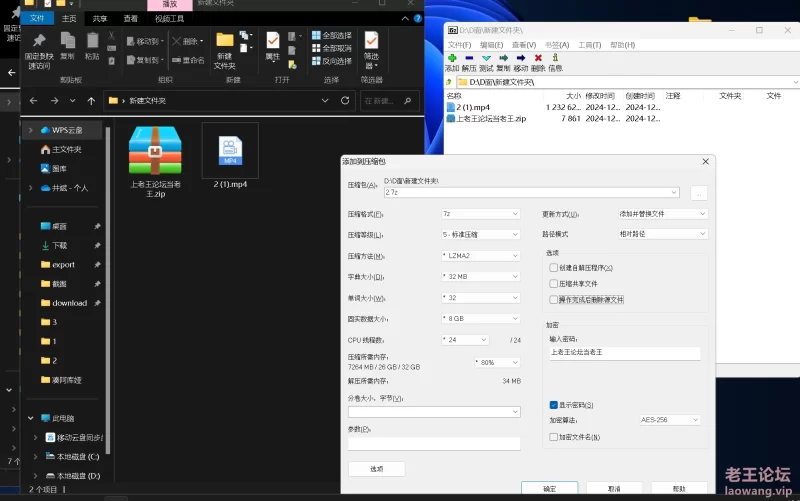The height and width of the screenshot is (501, 800).
Task: Open the 工具(T) menu in 7-Zip
Action: pyautogui.click(x=589, y=45)
